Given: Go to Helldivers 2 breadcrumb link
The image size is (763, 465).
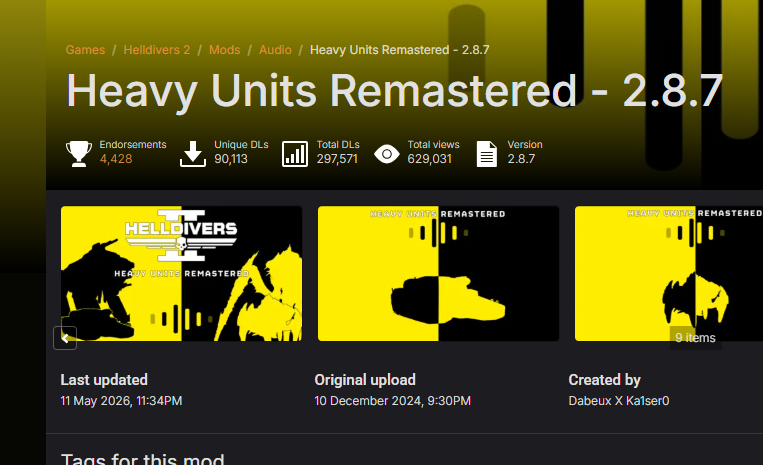Looking at the screenshot, I should pyautogui.click(x=157, y=50).
